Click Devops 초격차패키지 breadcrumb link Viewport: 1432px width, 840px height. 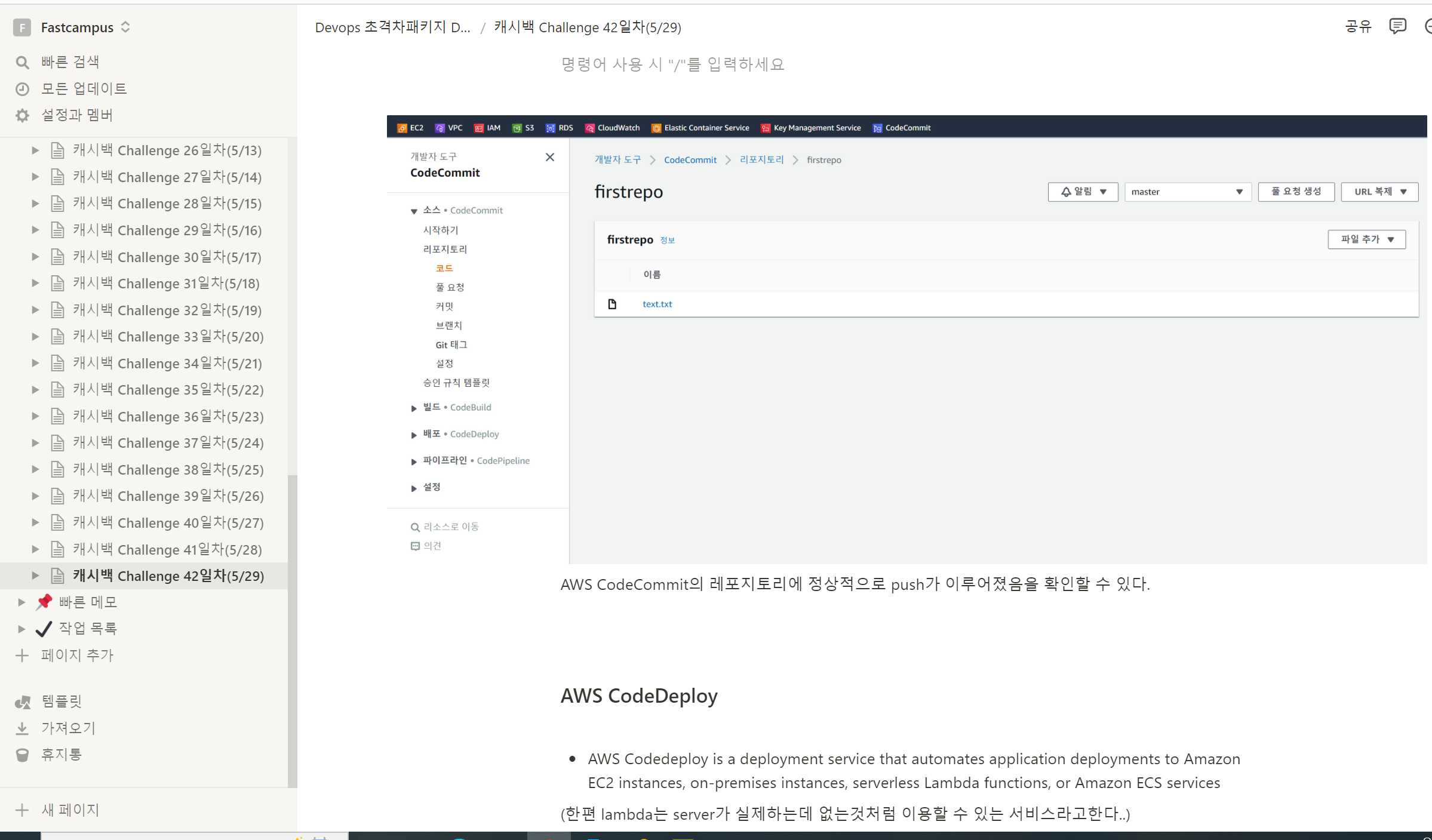(392, 27)
